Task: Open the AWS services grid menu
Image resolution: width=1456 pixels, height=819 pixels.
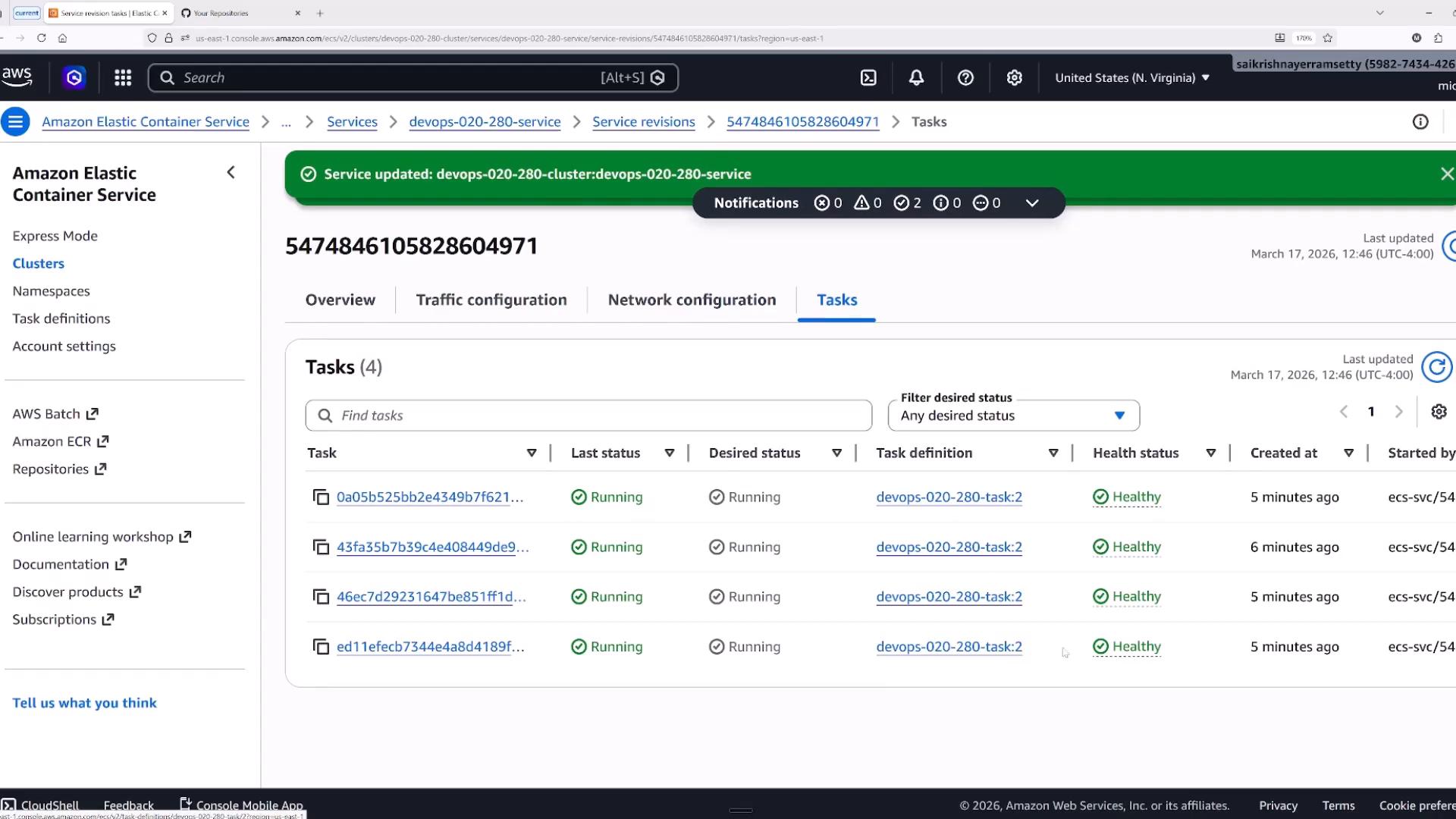Action: click(x=123, y=77)
